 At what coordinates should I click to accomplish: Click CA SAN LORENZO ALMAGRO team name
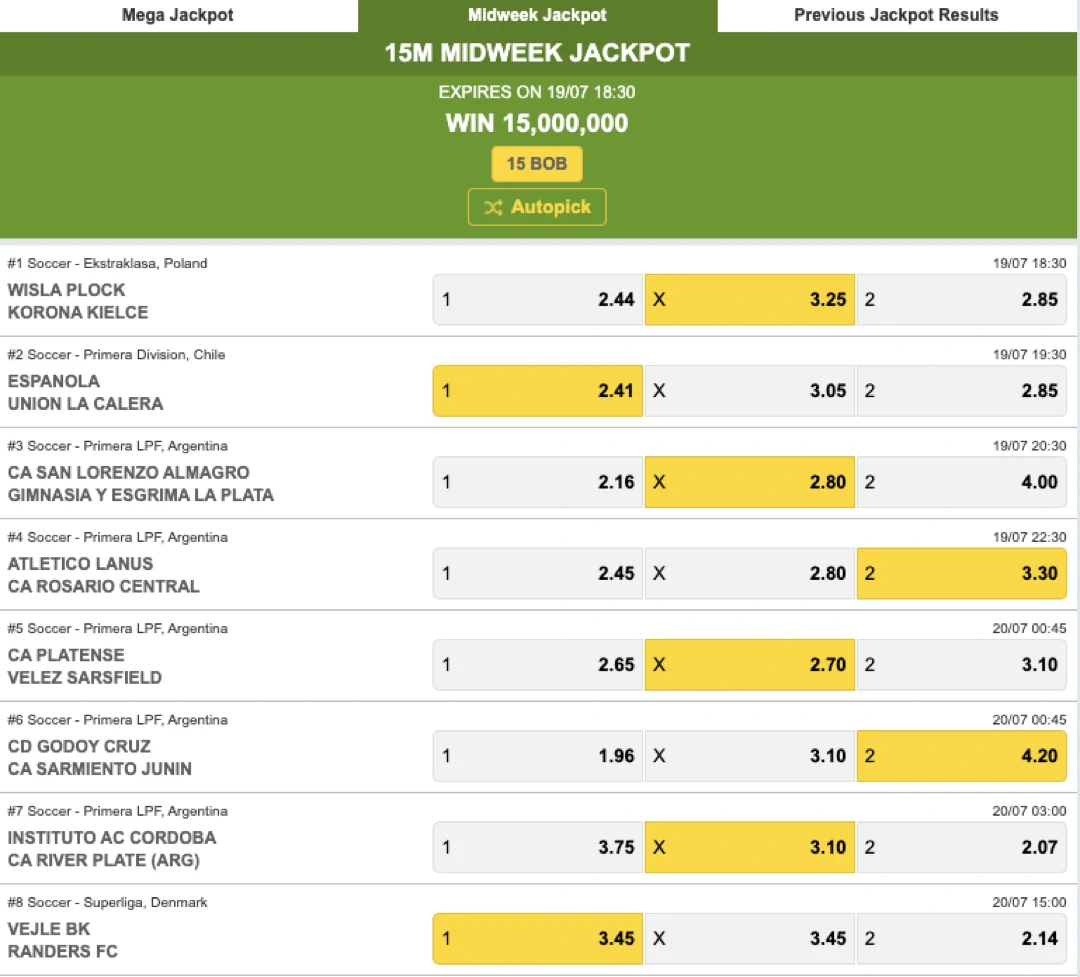pyautogui.click(x=129, y=473)
